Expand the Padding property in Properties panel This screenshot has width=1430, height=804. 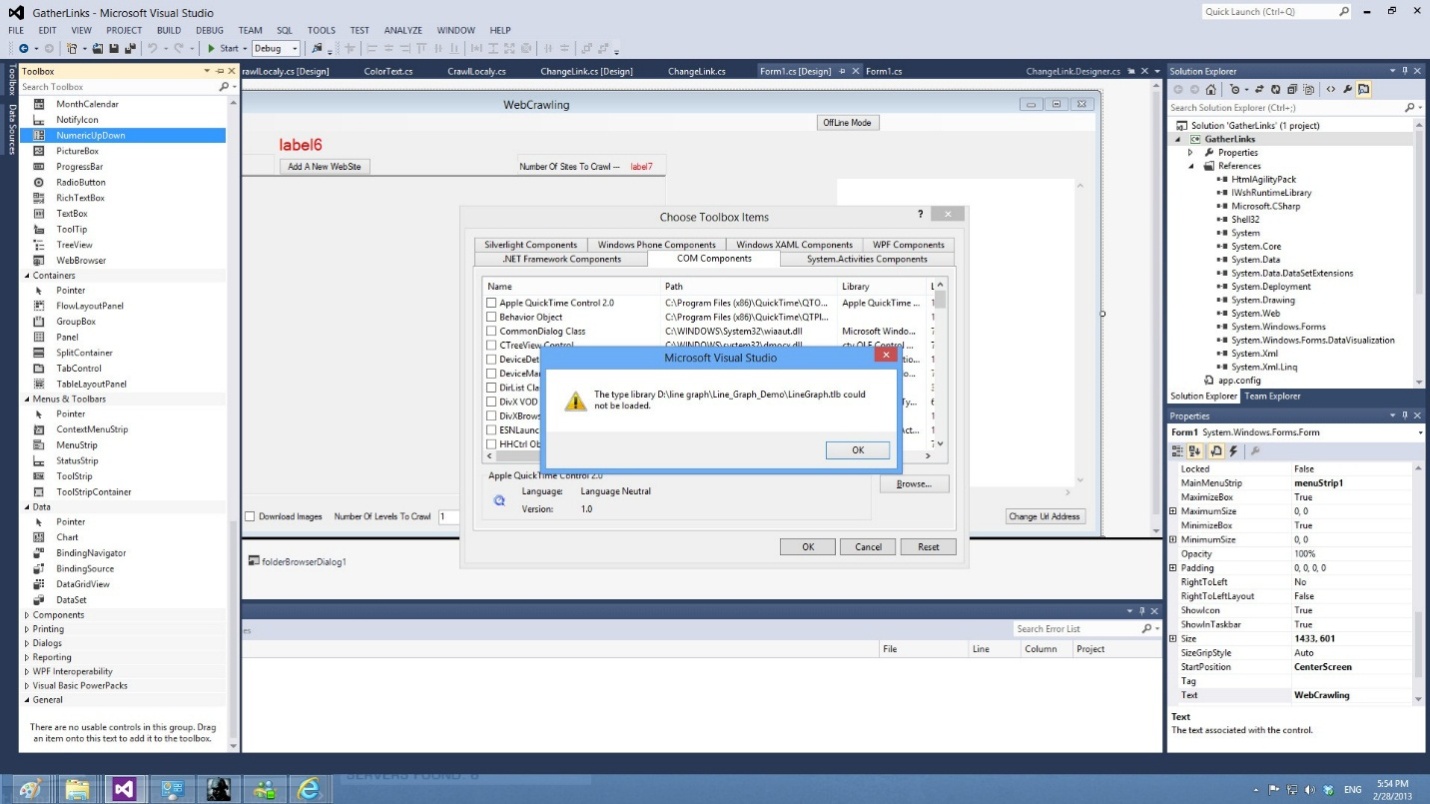tap(1173, 568)
